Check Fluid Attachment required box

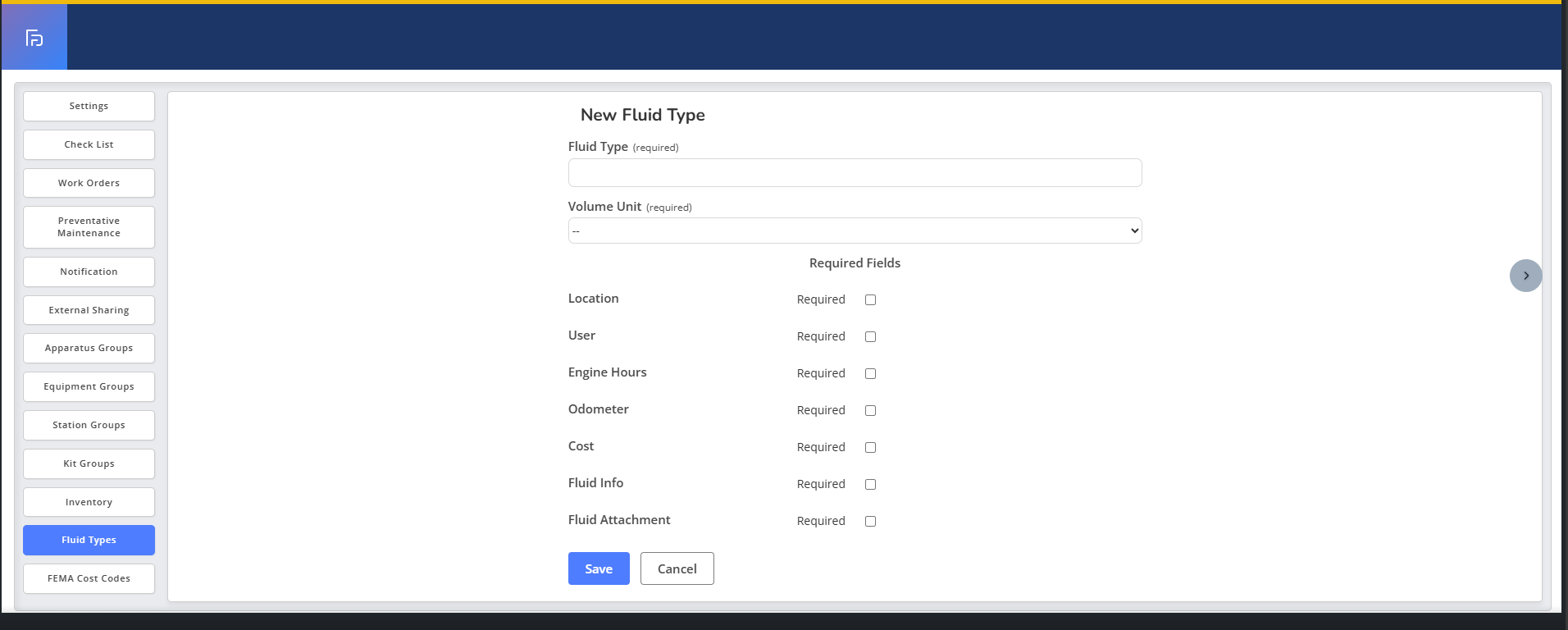(870, 522)
